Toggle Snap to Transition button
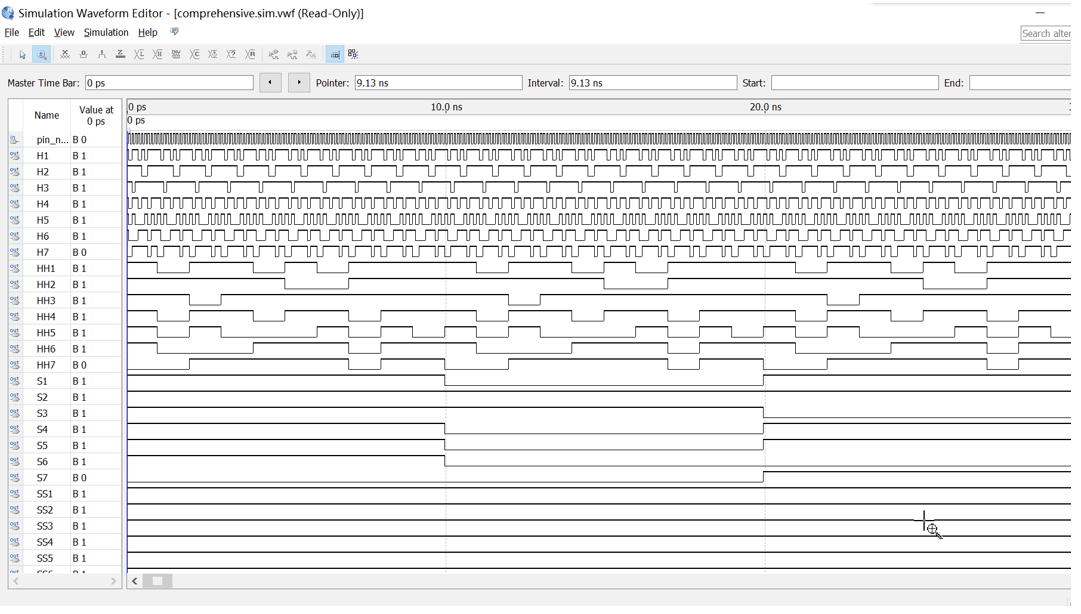Image resolution: width=1081 pixels, height=614 pixels. point(353,54)
